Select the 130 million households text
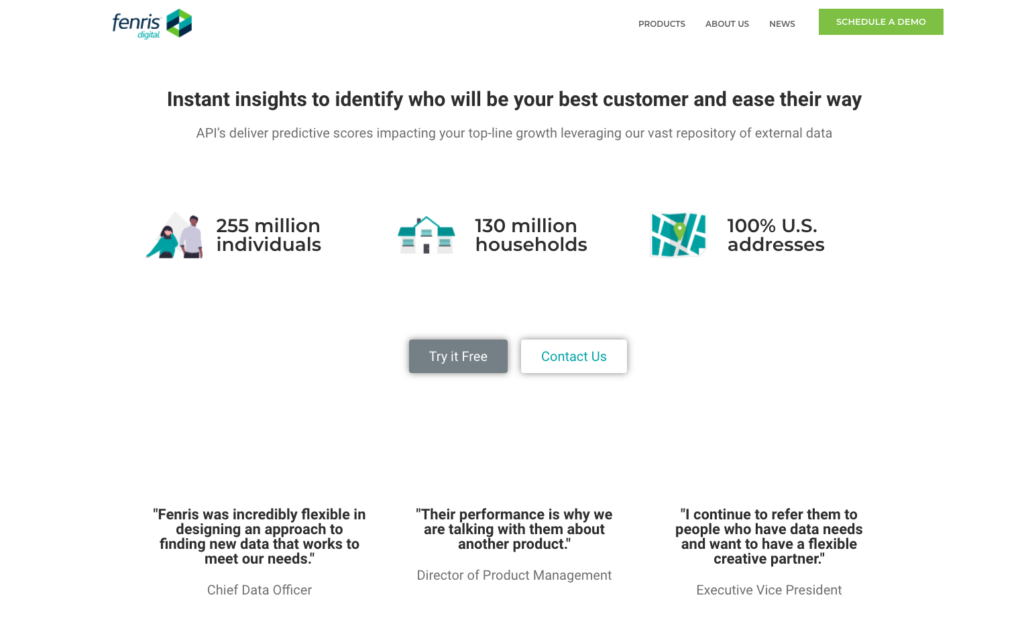 point(531,235)
